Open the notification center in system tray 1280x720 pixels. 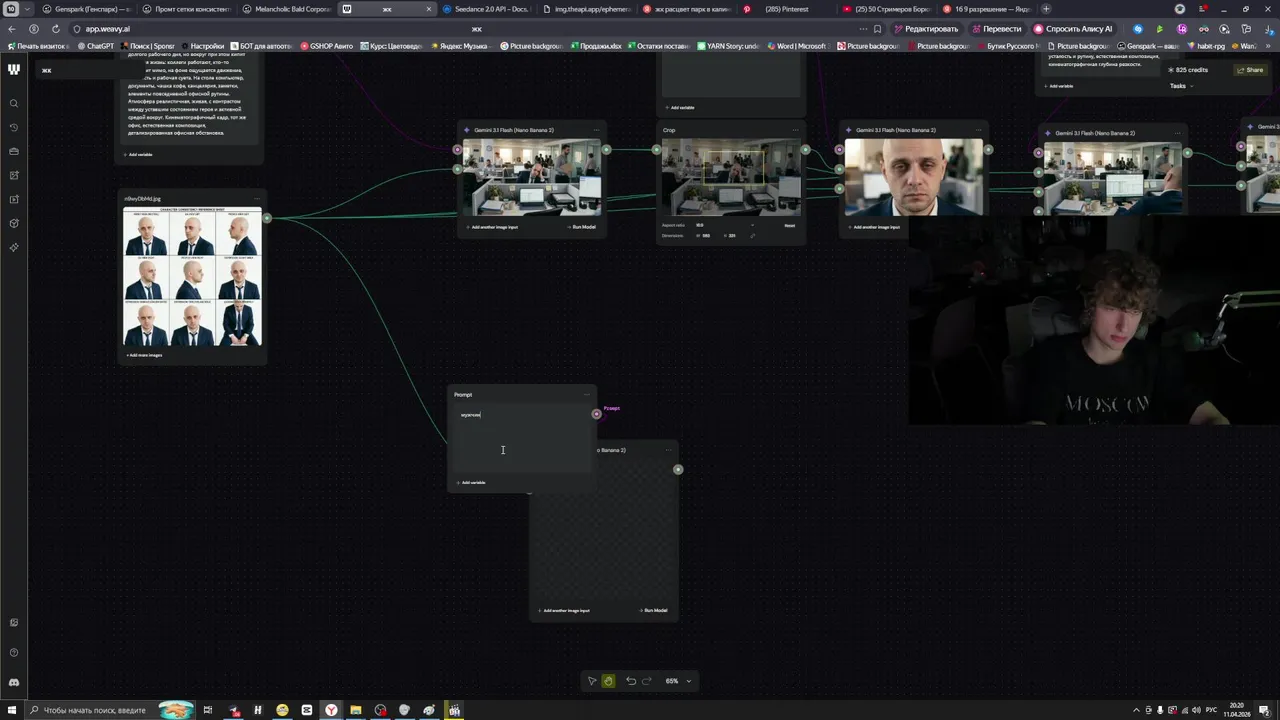(x=1264, y=710)
